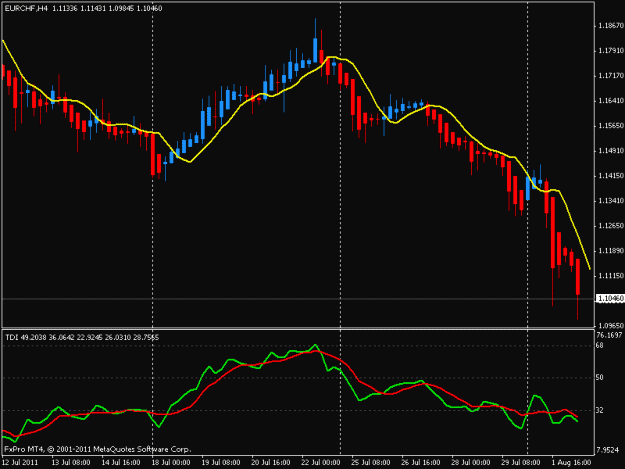
Task: Select the 1.12650 price axis label
Action: coord(611,226)
